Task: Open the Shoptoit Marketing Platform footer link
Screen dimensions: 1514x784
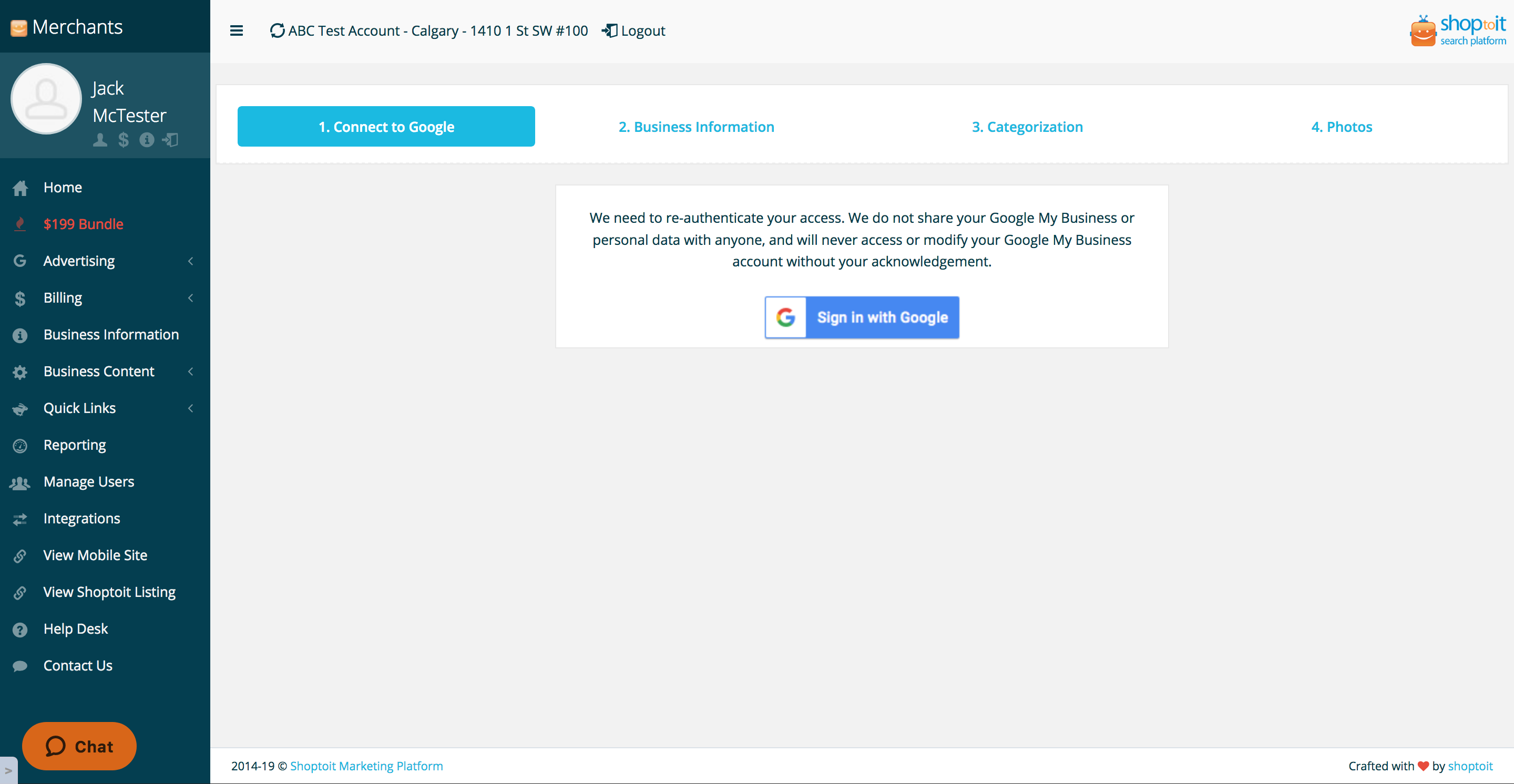Action: pos(367,766)
